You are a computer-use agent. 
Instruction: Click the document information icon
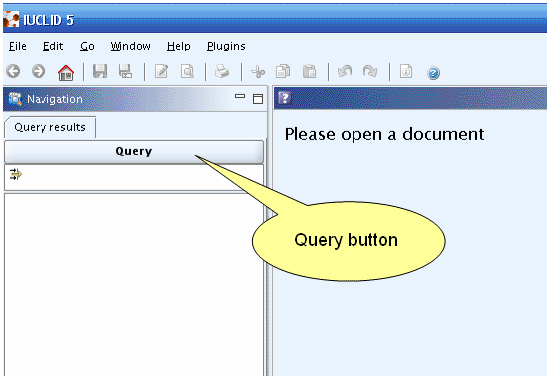pyautogui.click(x=406, y=72)
